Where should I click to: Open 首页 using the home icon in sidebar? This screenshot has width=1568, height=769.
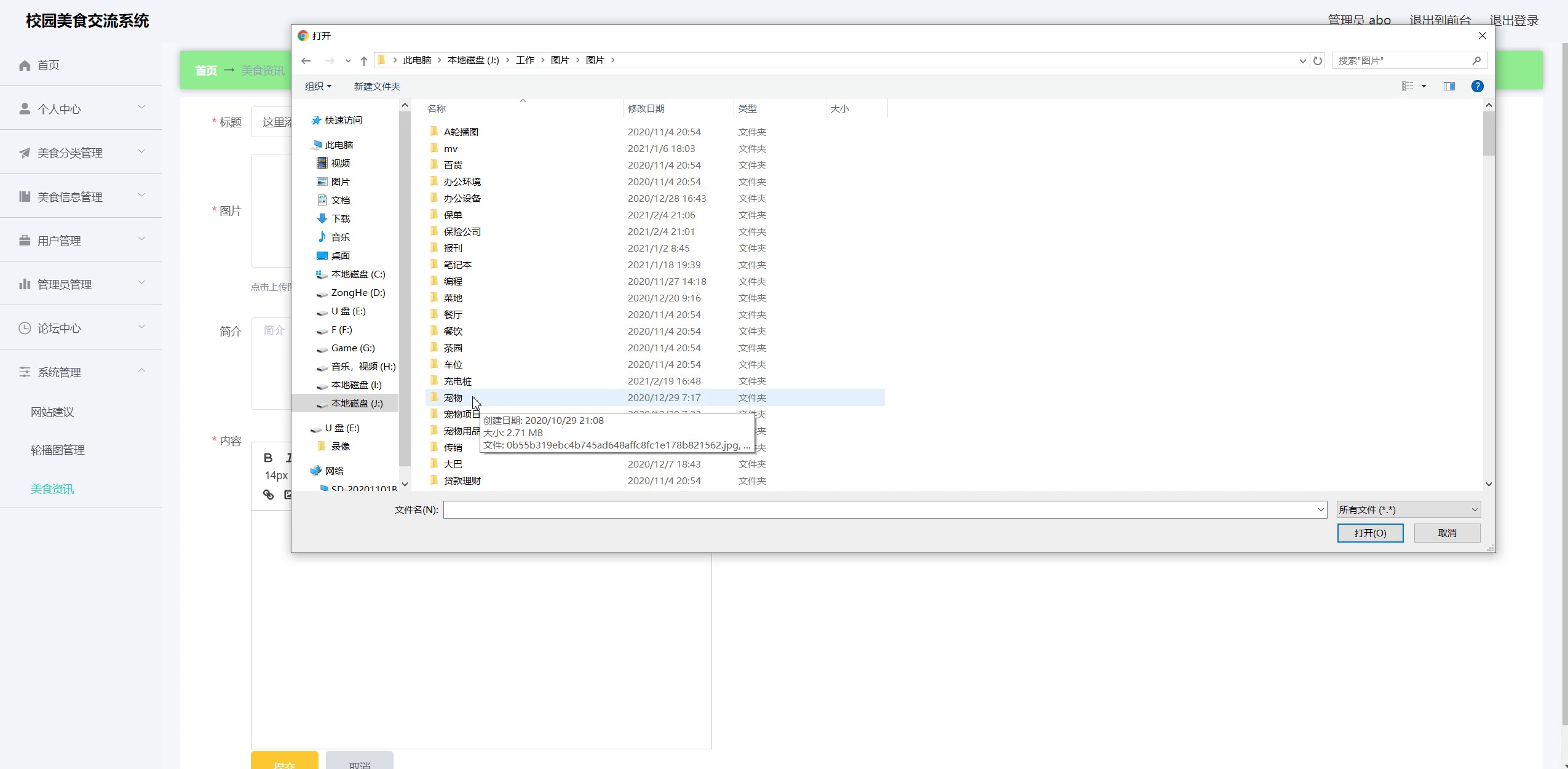[x=25, y=65]
